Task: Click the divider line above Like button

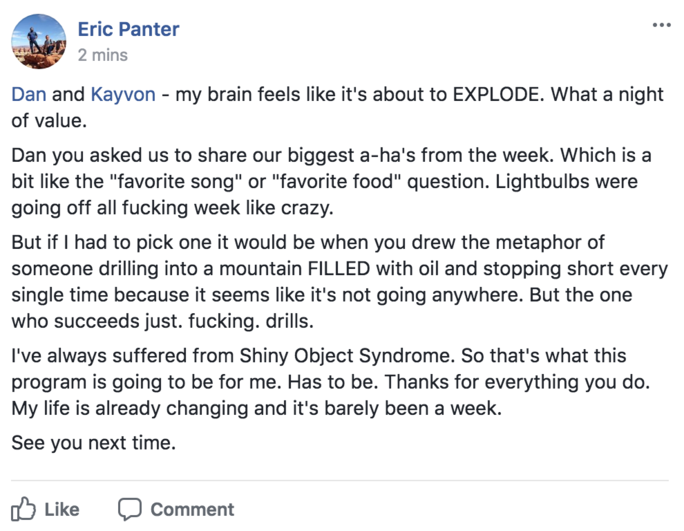Action: [x=340, y=481]
